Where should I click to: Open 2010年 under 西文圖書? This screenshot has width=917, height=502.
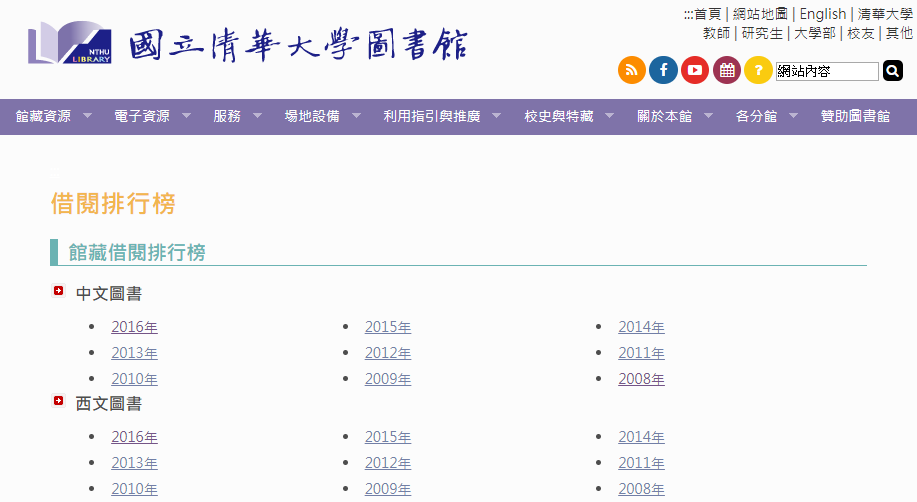coord(135,489)
